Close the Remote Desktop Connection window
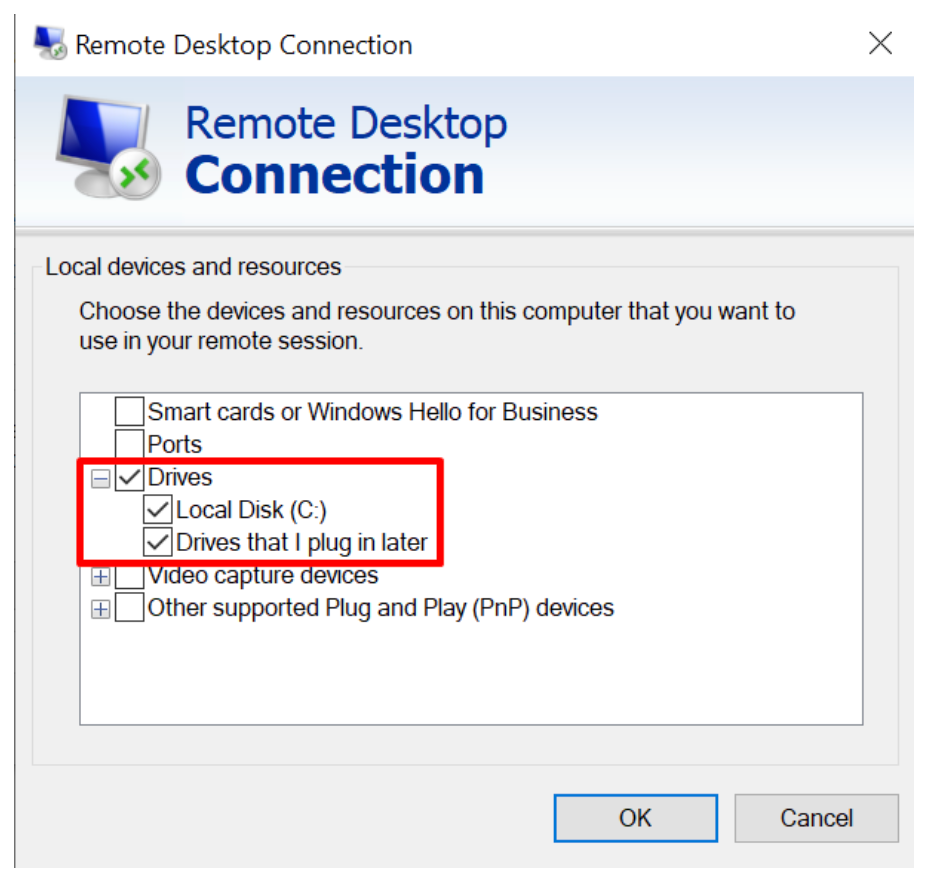This screenshot has width=926, height=880. click(x=879, y=43)
